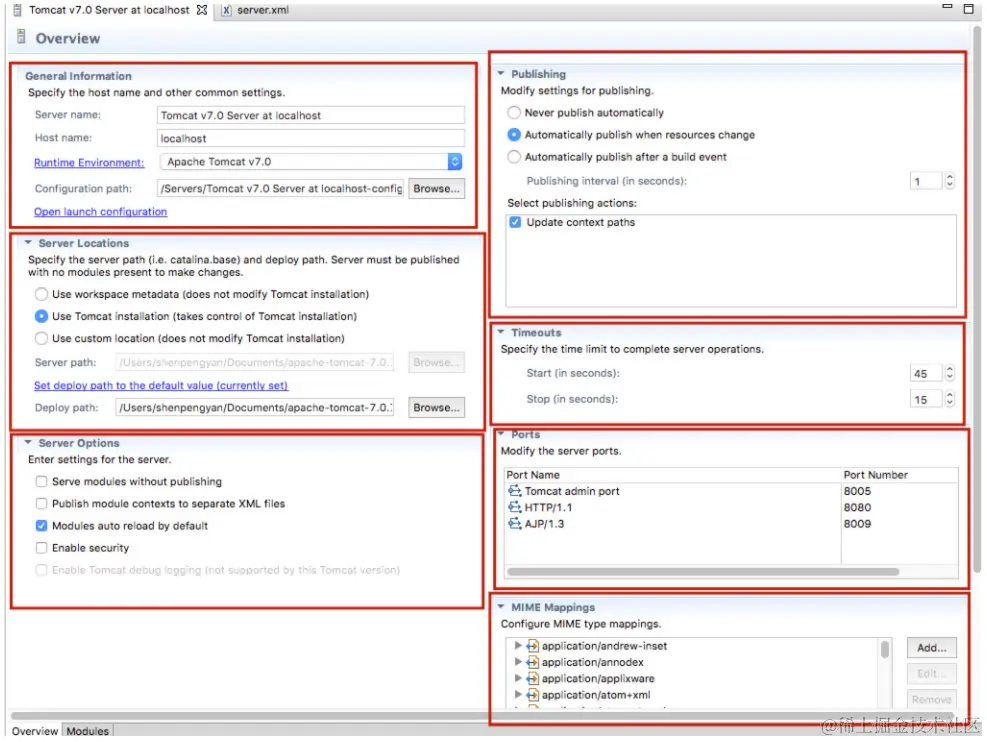The width and height of the screenshot is (987, 742).
Task: Select Automatically publish after a build event
Action: click(514, 157)
